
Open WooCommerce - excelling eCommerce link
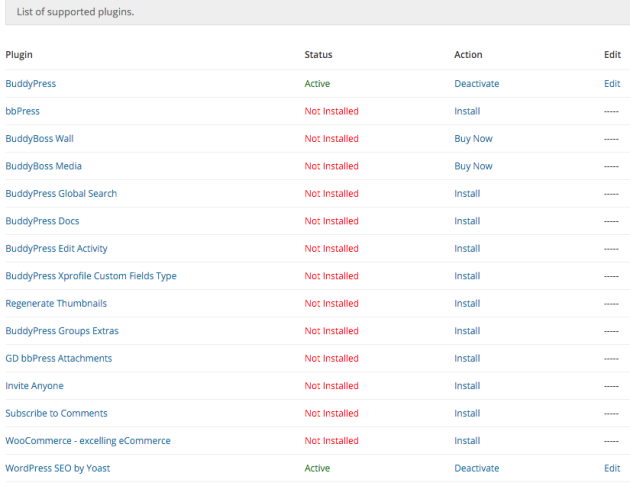[88, 441]
